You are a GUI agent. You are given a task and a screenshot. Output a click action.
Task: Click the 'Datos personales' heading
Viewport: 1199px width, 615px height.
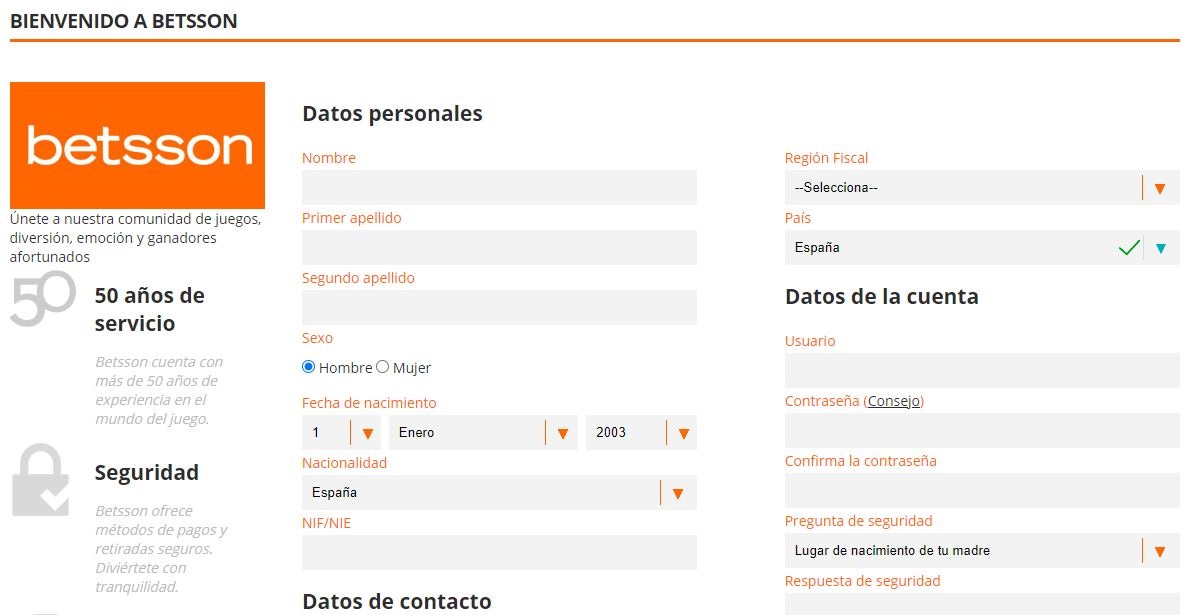click(392, 114)
